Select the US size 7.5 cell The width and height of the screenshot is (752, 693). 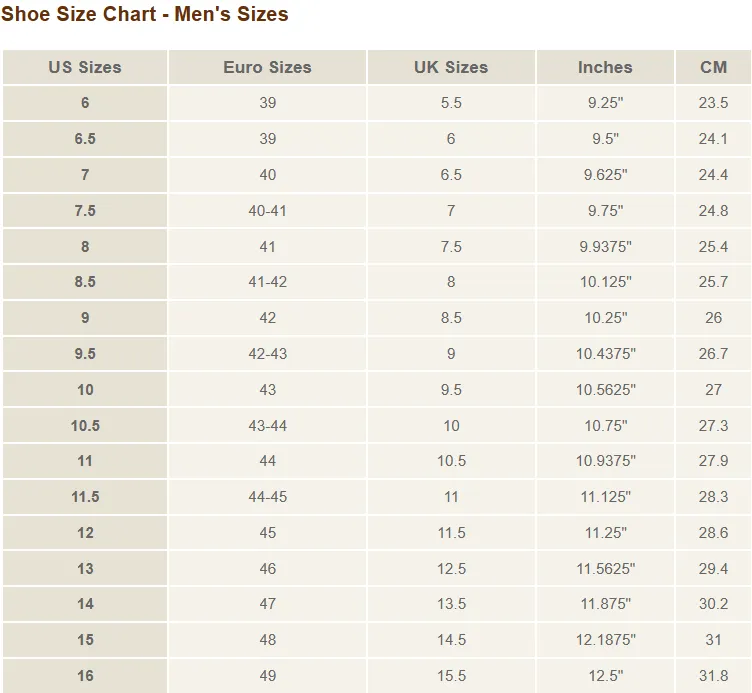[x=85, y=211]
